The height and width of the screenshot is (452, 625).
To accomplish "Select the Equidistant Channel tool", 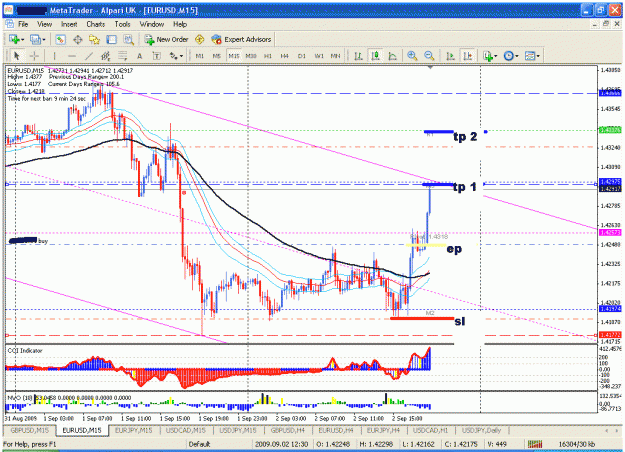I will (x=106, y=56).
